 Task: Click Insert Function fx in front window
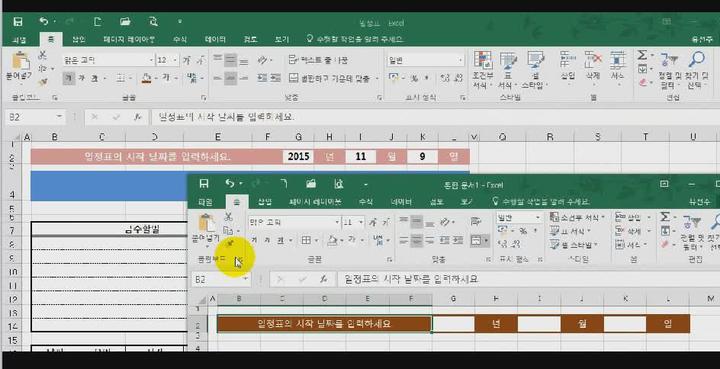point(323,279)
